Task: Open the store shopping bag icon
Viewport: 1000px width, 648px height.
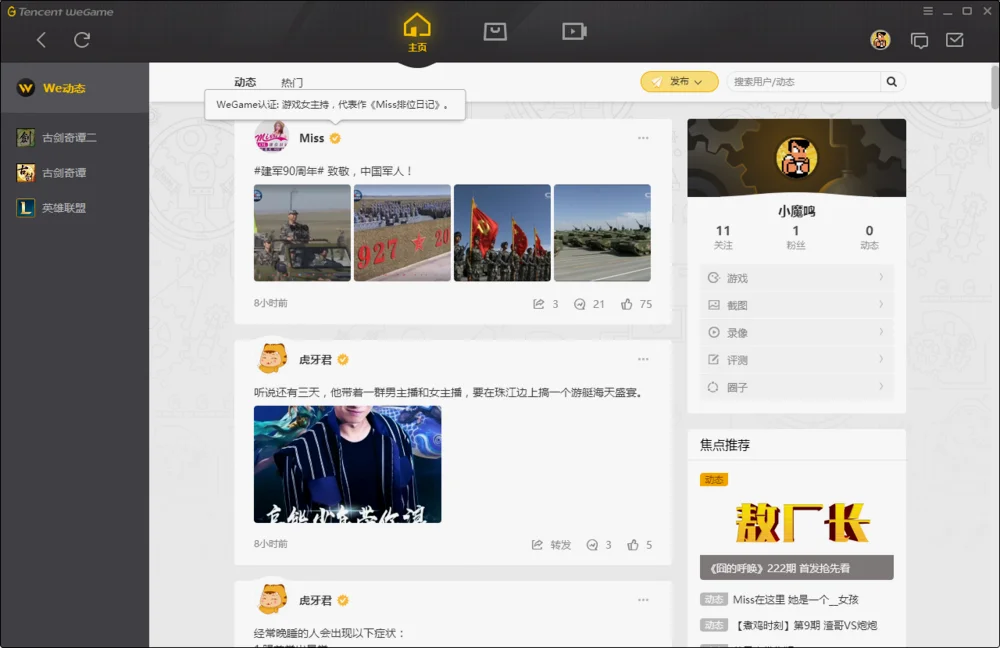Action: pos(495,31)
